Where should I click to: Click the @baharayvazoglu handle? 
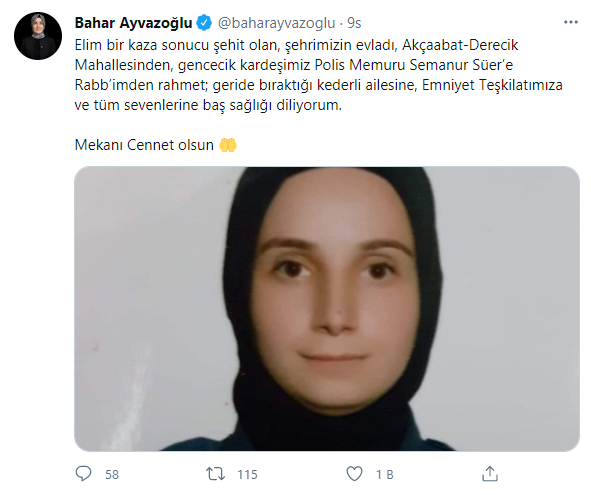pos(277,23)
